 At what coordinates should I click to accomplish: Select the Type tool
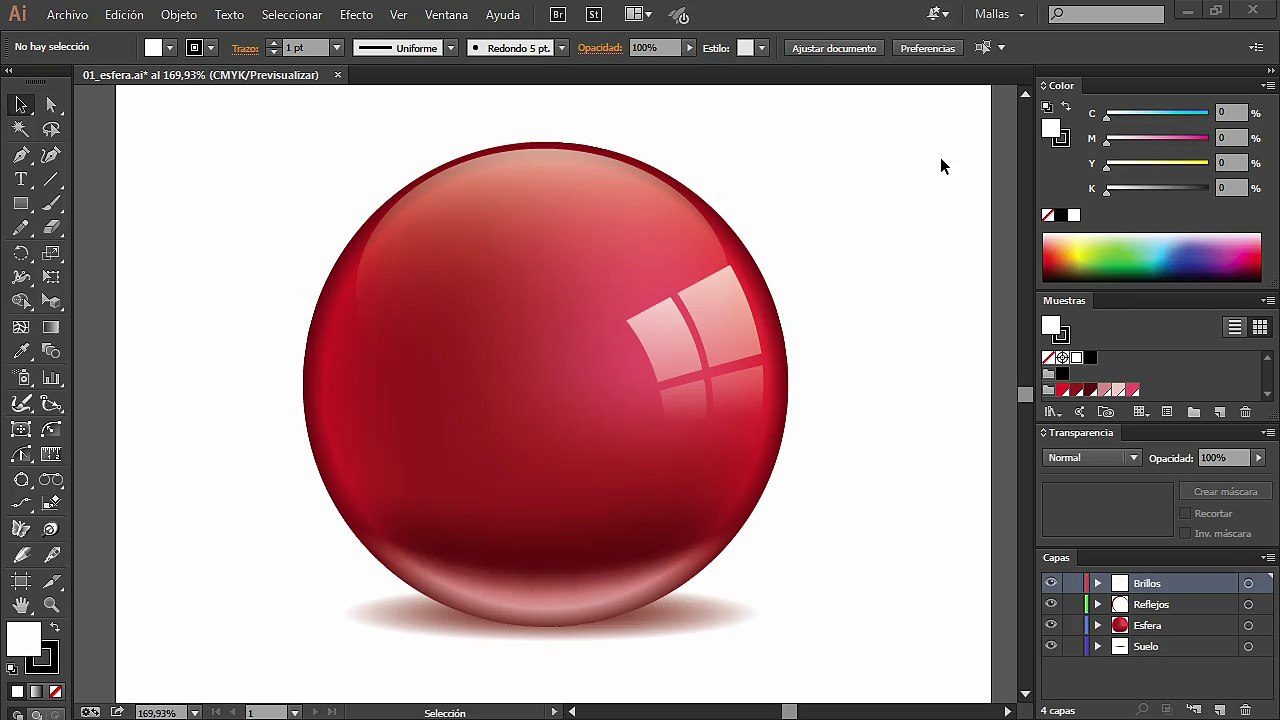pyautogui.click(x=21, y=179)
